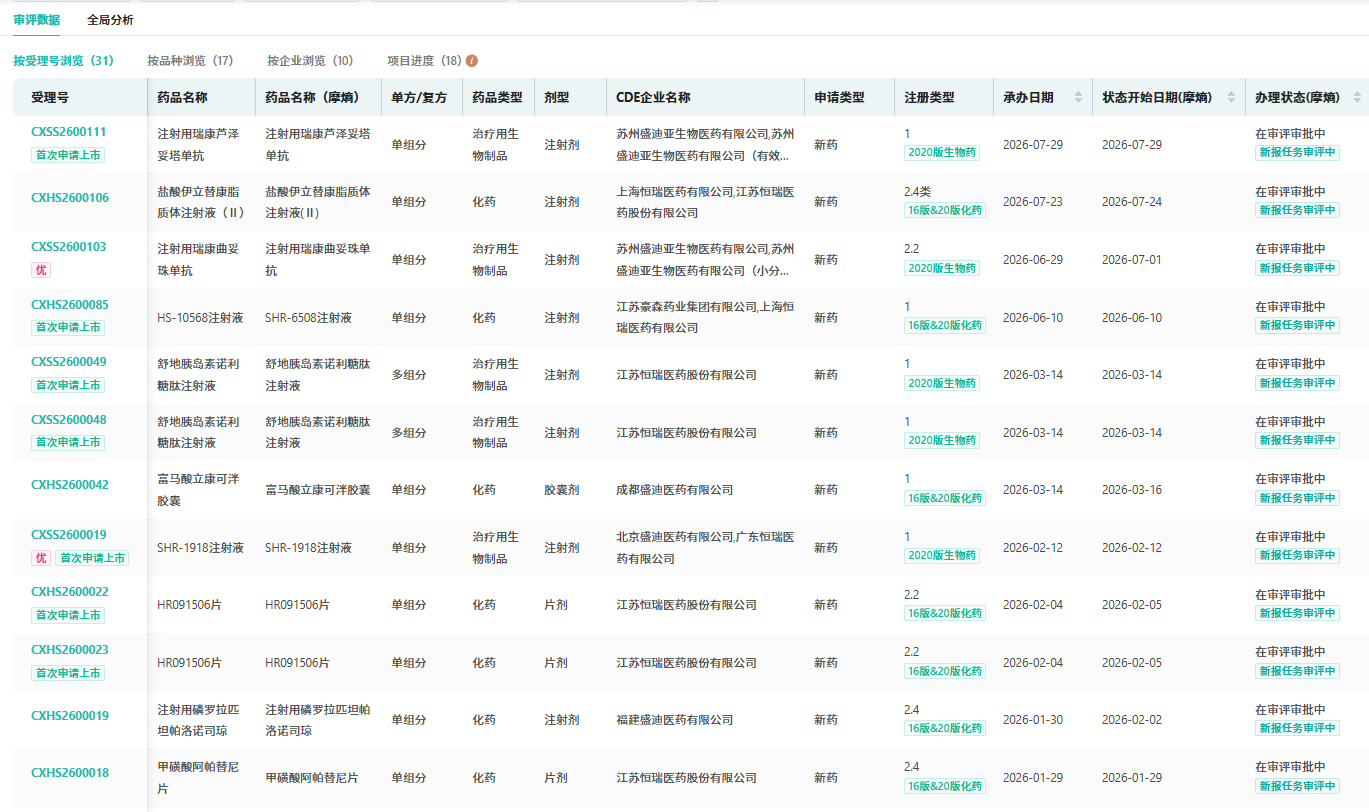Click 16版&20版化药 tag in the CXHS2600106 row

[x=945, y=210]
